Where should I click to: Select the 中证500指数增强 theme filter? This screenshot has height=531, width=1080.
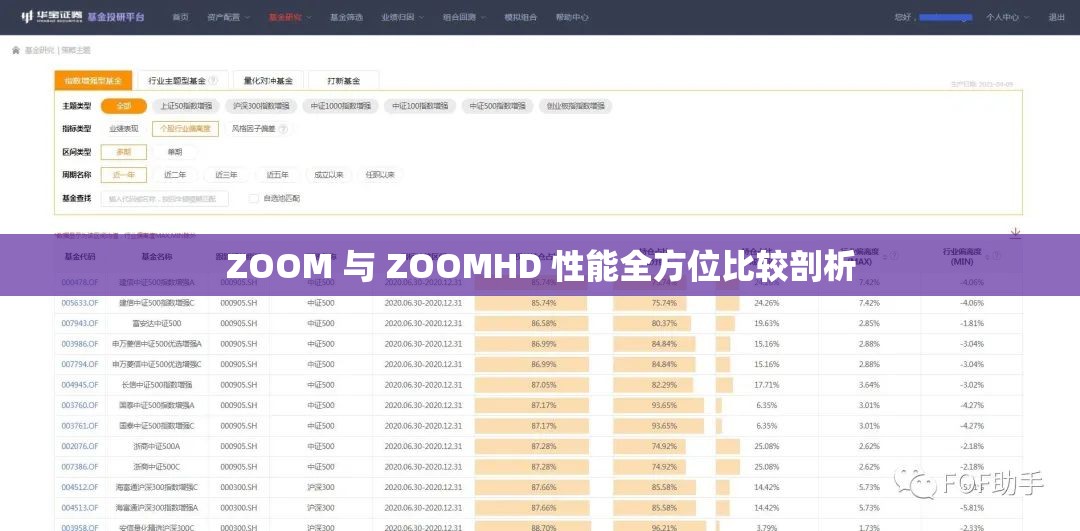pos(497,106)
